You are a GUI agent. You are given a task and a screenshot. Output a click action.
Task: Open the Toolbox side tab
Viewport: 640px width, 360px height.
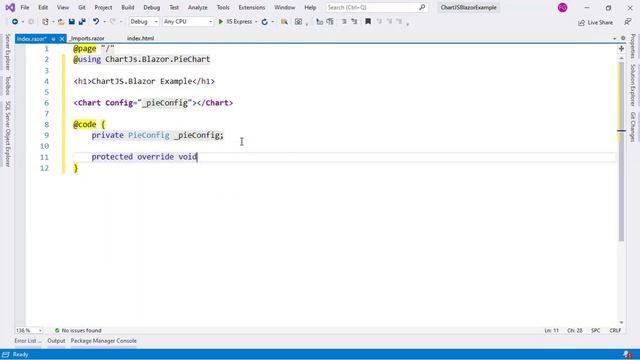[7, 85]
